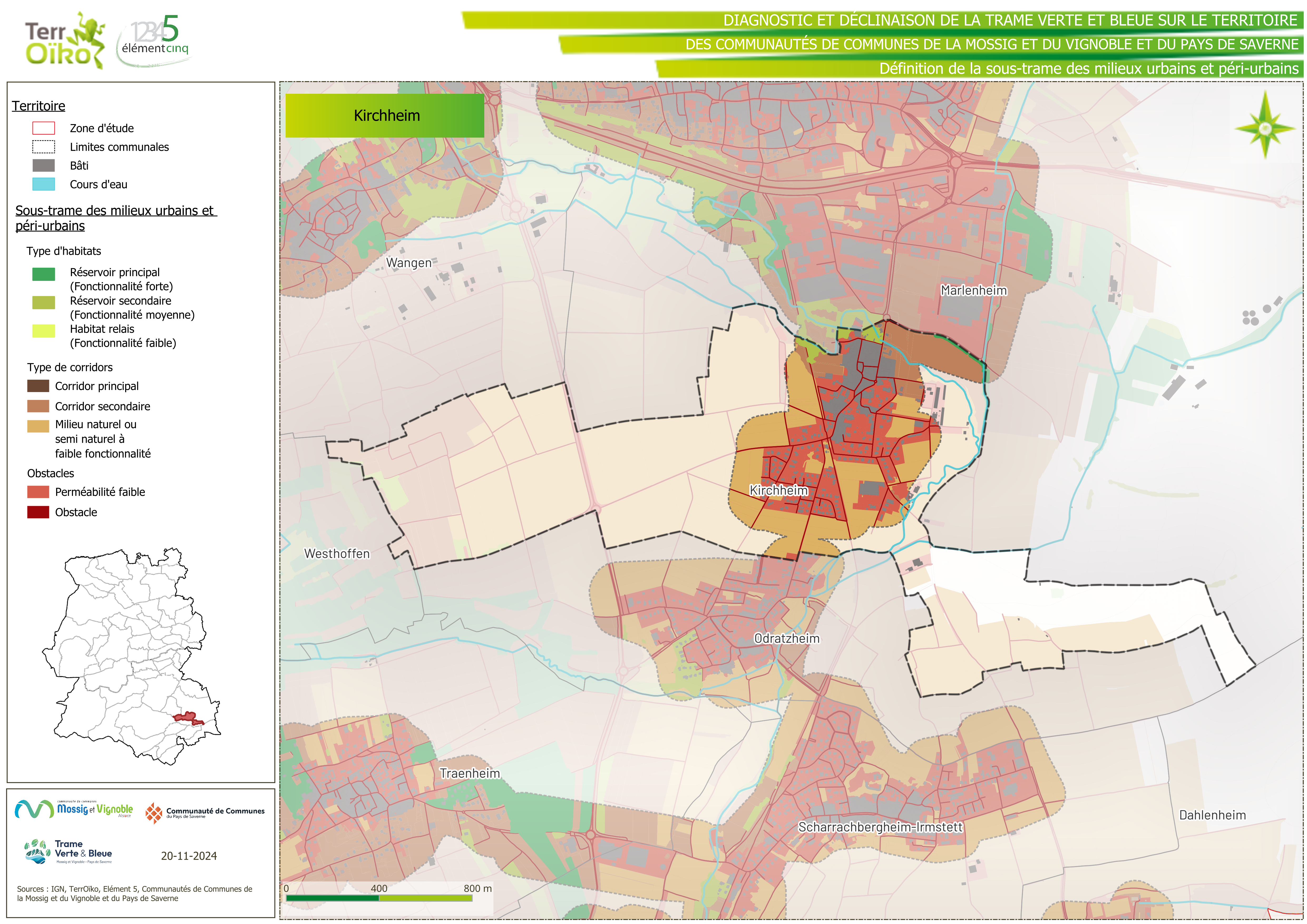
Task: Click the Zone d'étude red outline symbol
Action: click(43, 128)
